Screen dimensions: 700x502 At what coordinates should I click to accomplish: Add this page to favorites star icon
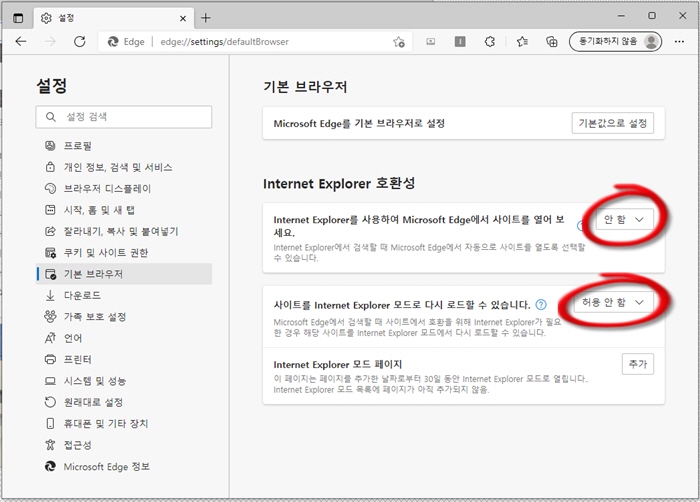point(399,42)
